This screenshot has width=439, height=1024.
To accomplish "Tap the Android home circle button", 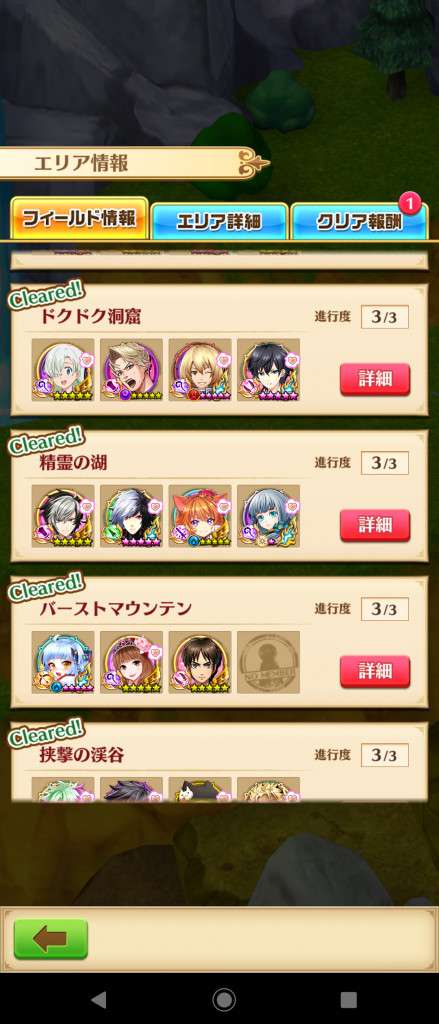I will pyautogui.click(x=224, y=999).
